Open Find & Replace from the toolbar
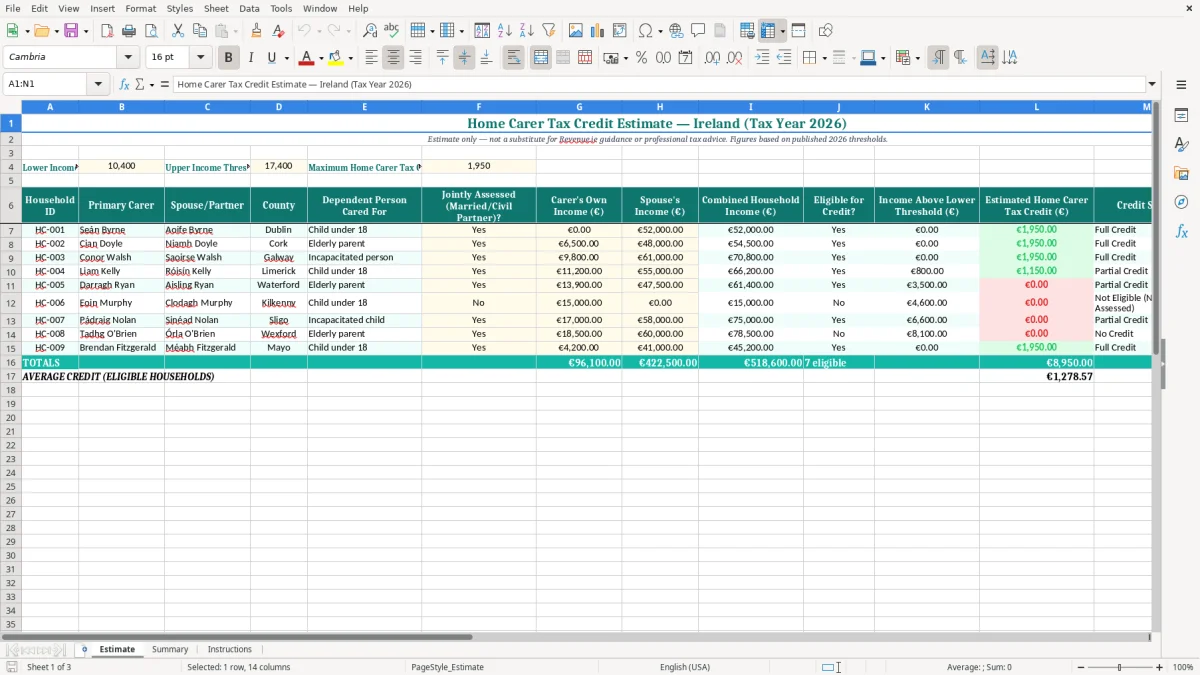 point(370,31)
